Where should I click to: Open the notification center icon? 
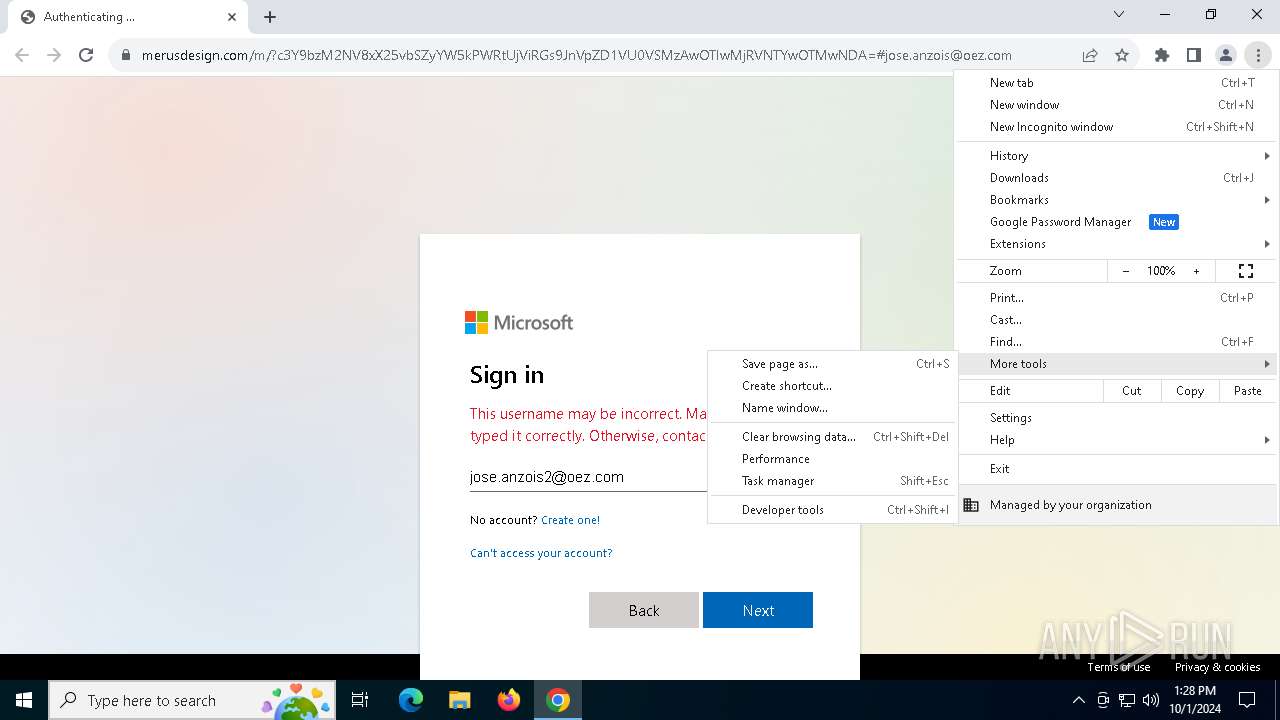tap(1248, 700)
